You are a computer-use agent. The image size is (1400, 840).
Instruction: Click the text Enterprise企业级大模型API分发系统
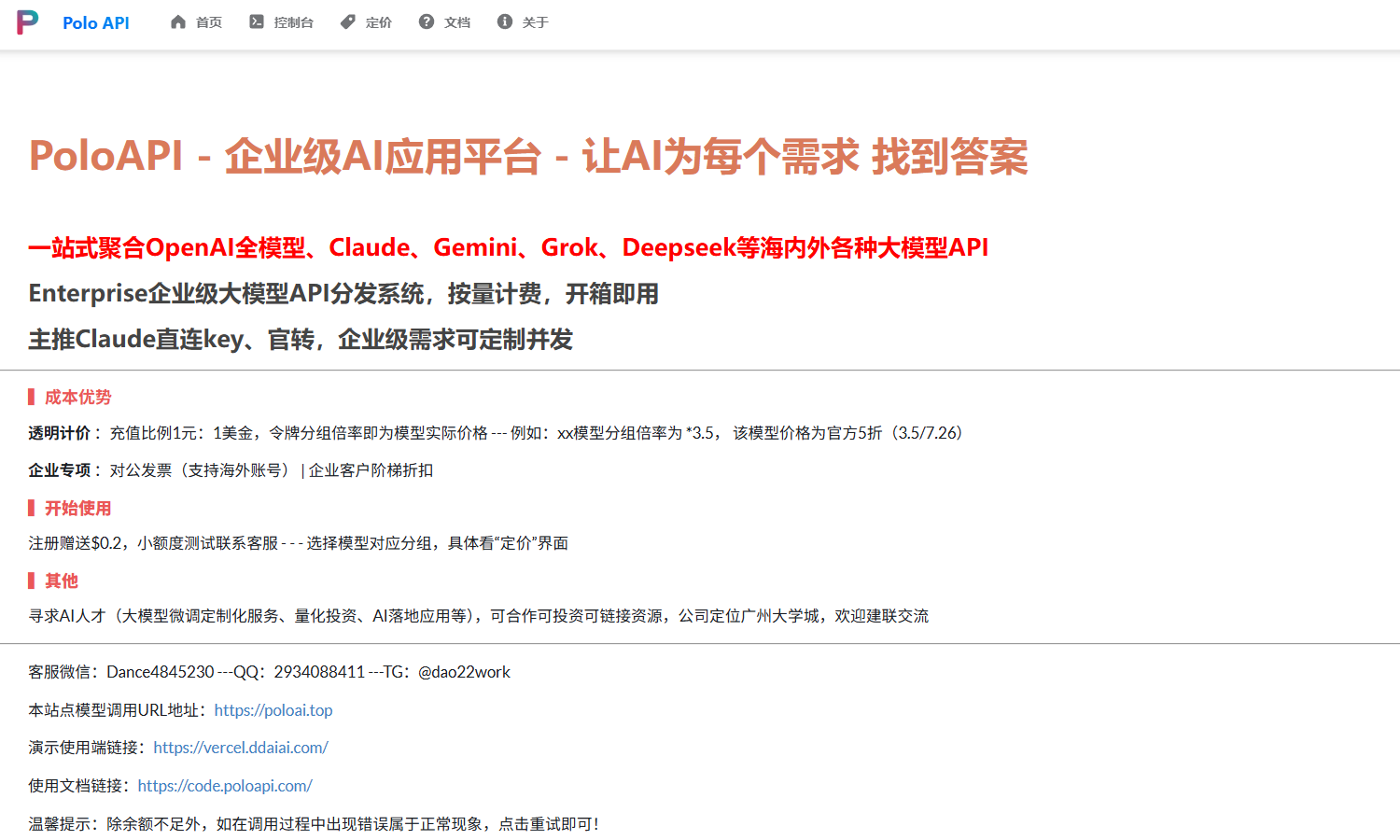[x=343, y=294]
